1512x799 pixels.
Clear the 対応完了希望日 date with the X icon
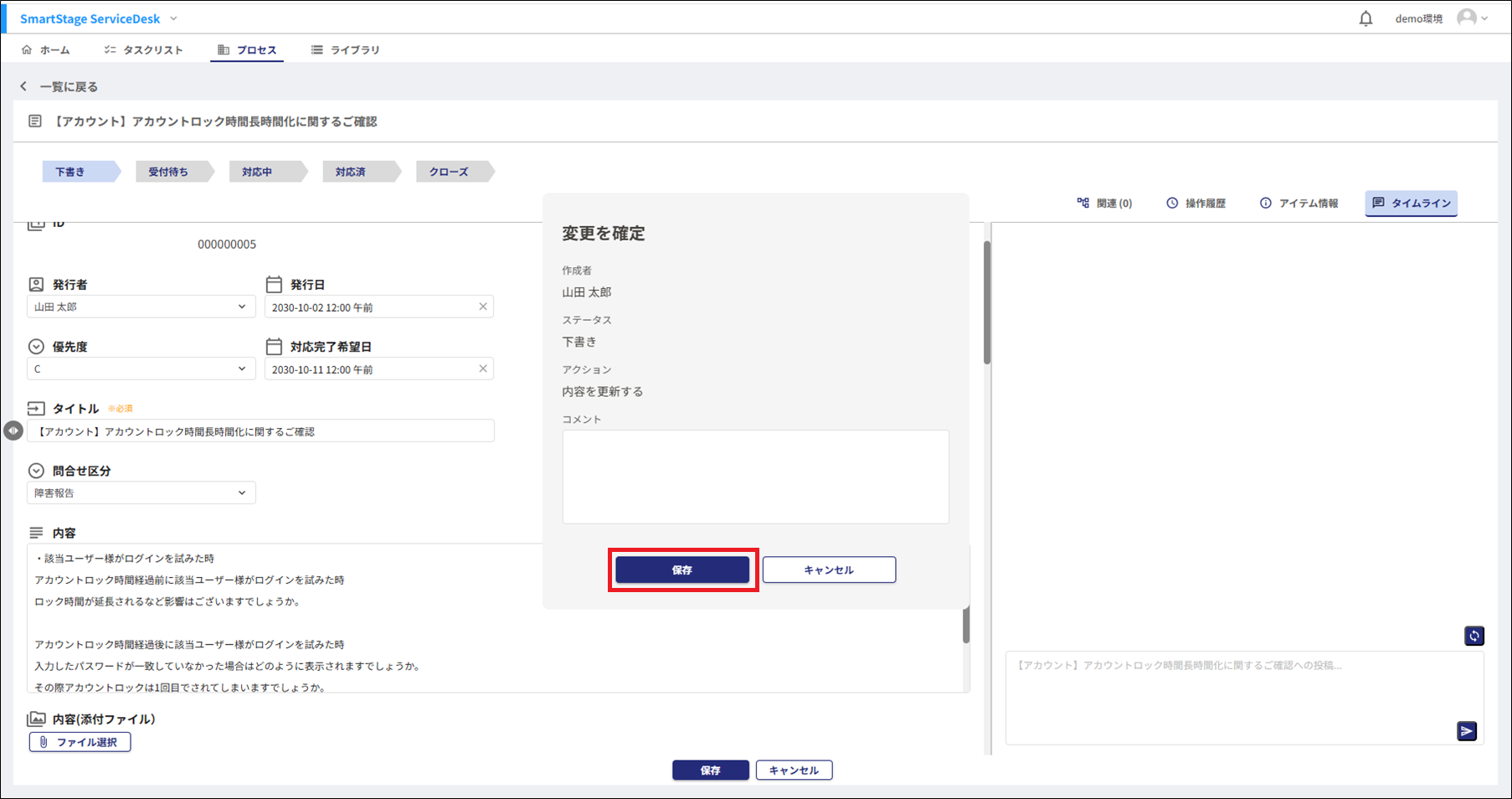click(x=483, y=369)
